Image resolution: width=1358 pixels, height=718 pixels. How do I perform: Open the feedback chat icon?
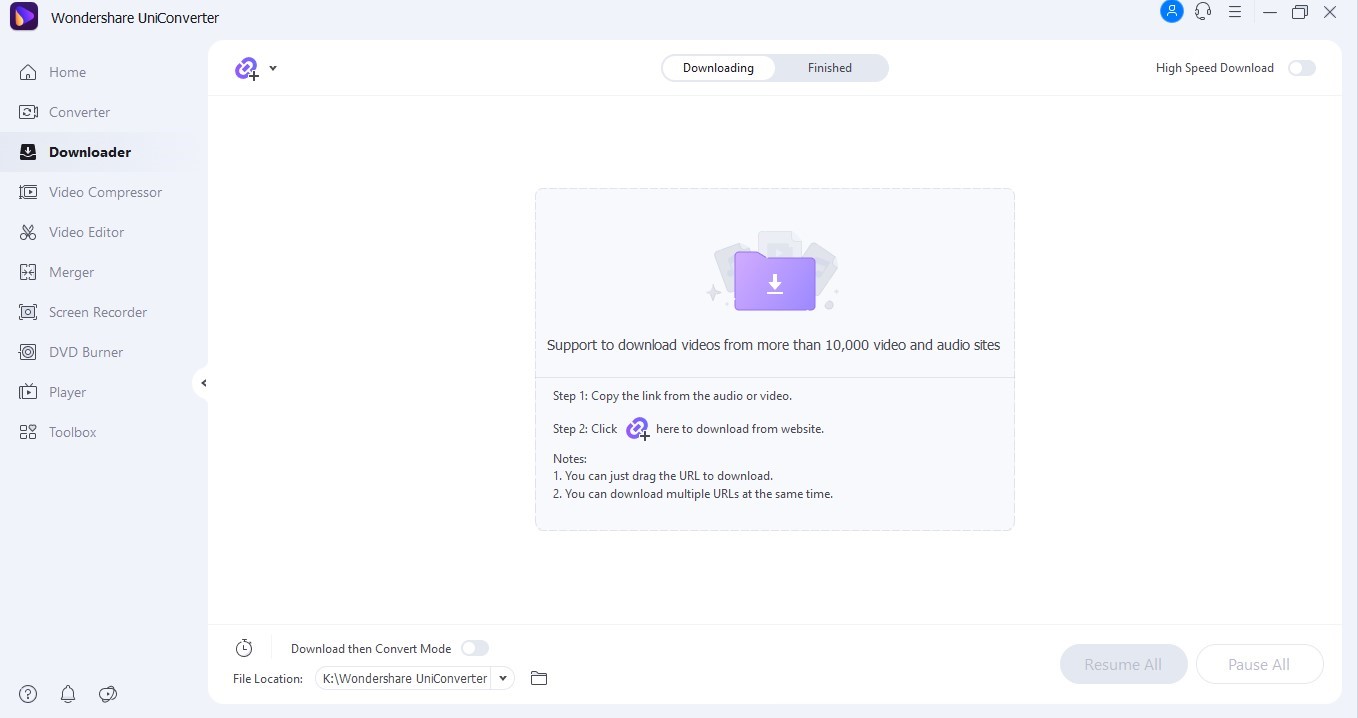click(109, 694)
